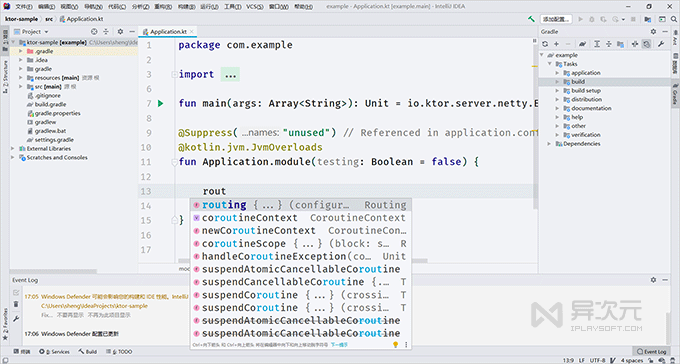
Task: Close the Application.kt tab with its x
Action: [x=191, y=32]
